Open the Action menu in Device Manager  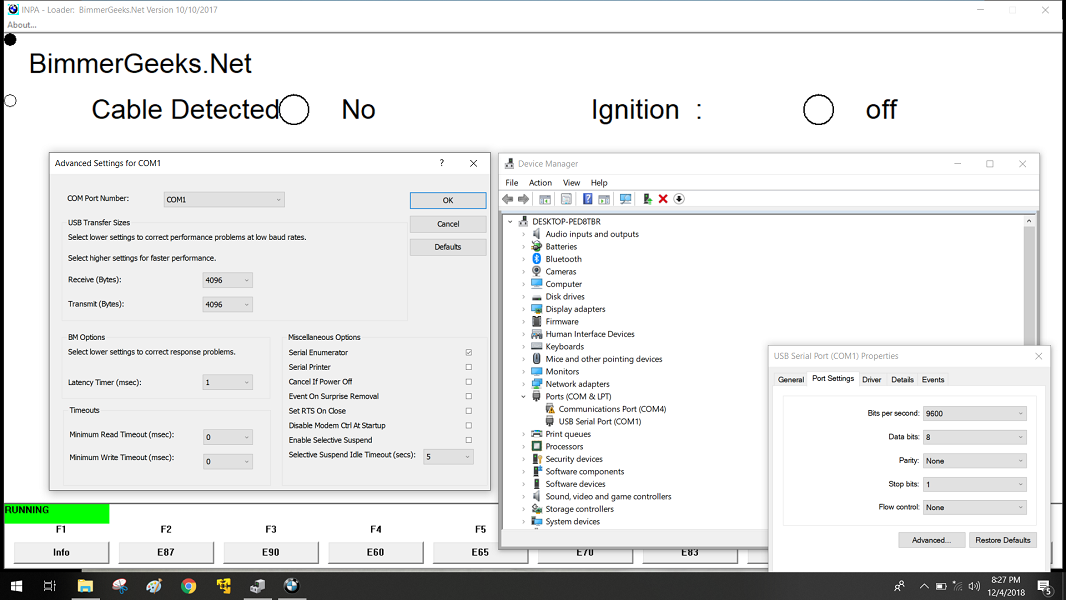tap(540, 182)
